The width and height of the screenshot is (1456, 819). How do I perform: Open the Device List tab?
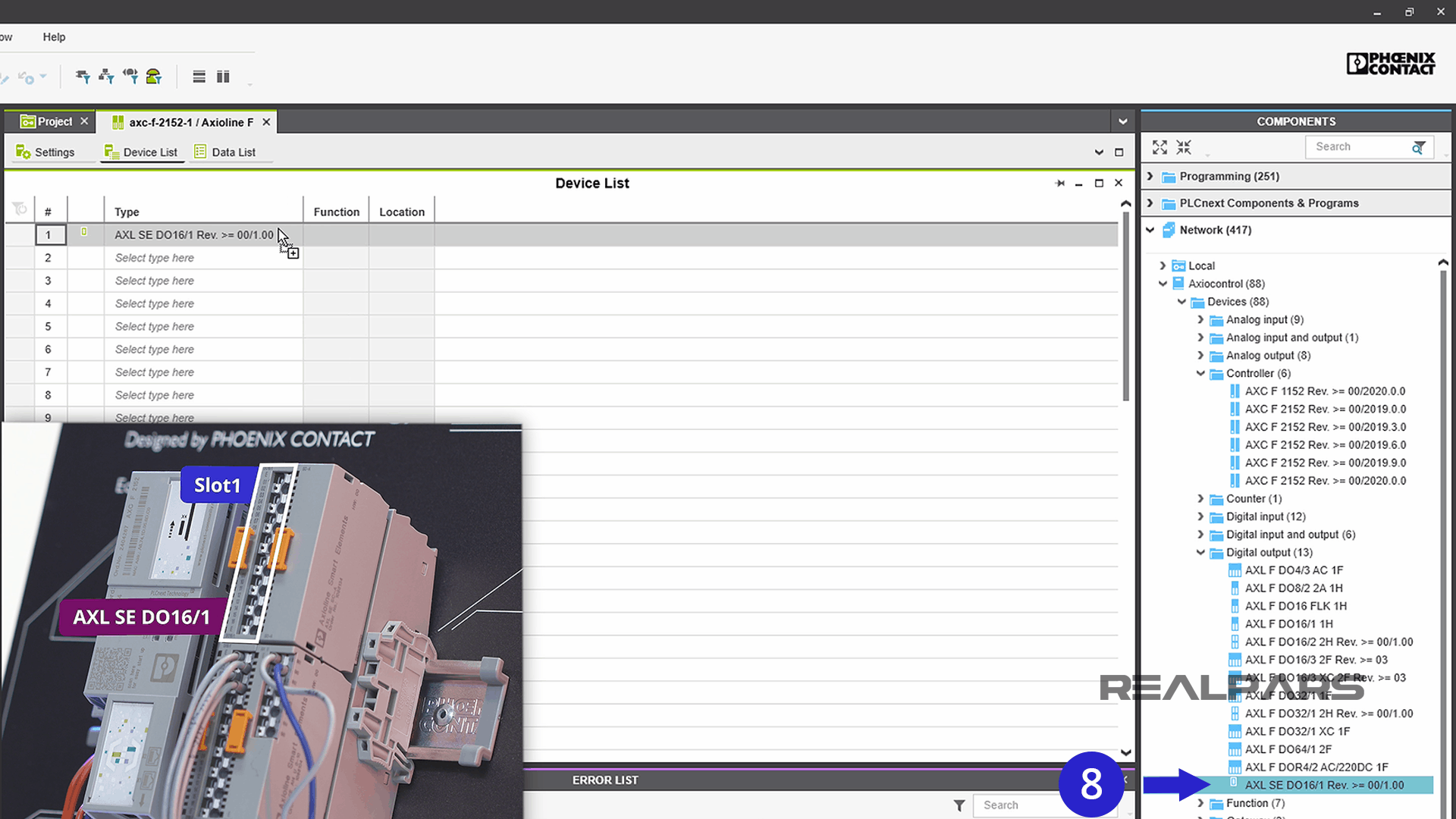click(141, 152)
